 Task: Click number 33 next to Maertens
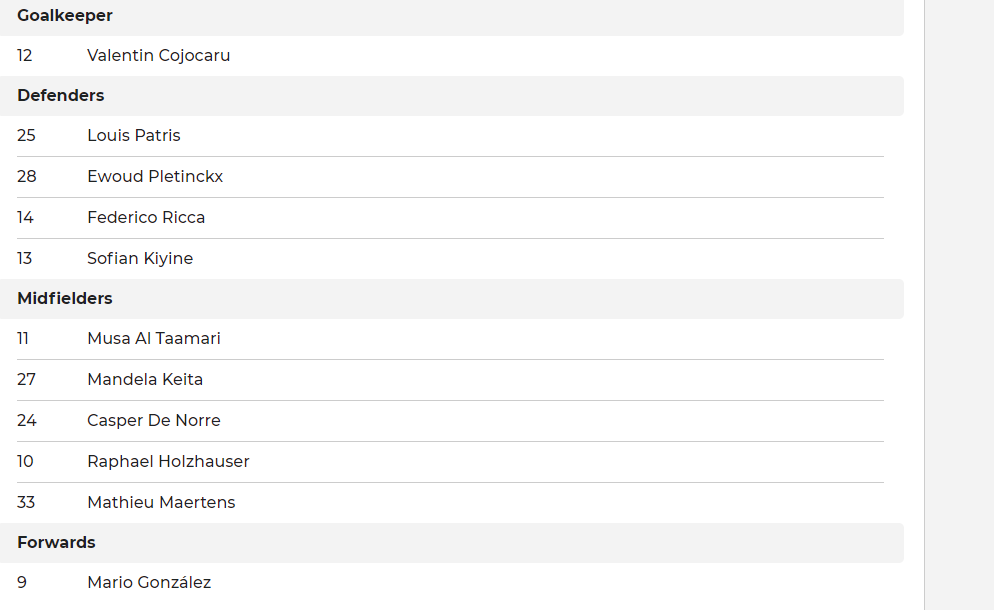point(27,503)
